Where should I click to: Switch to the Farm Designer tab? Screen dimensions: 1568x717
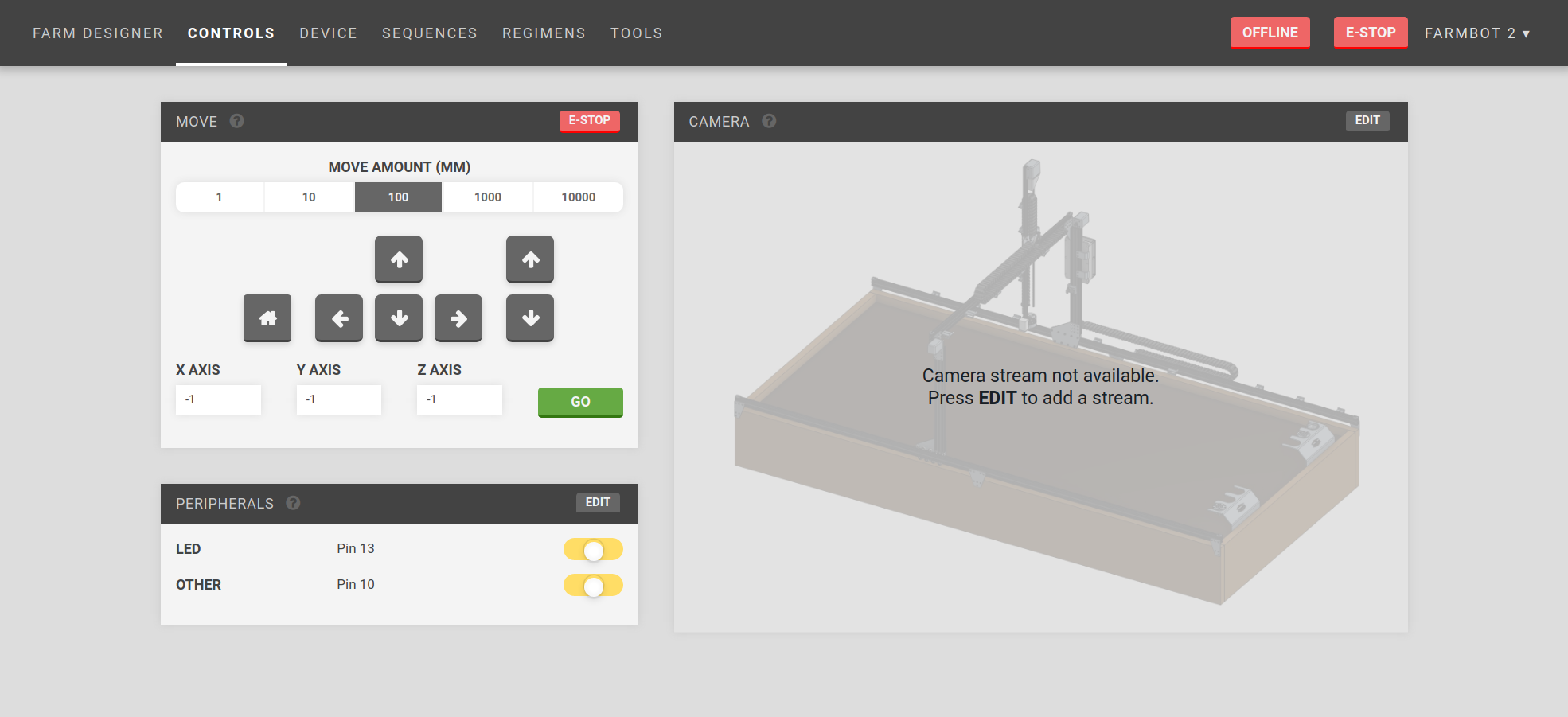[98, 33]
